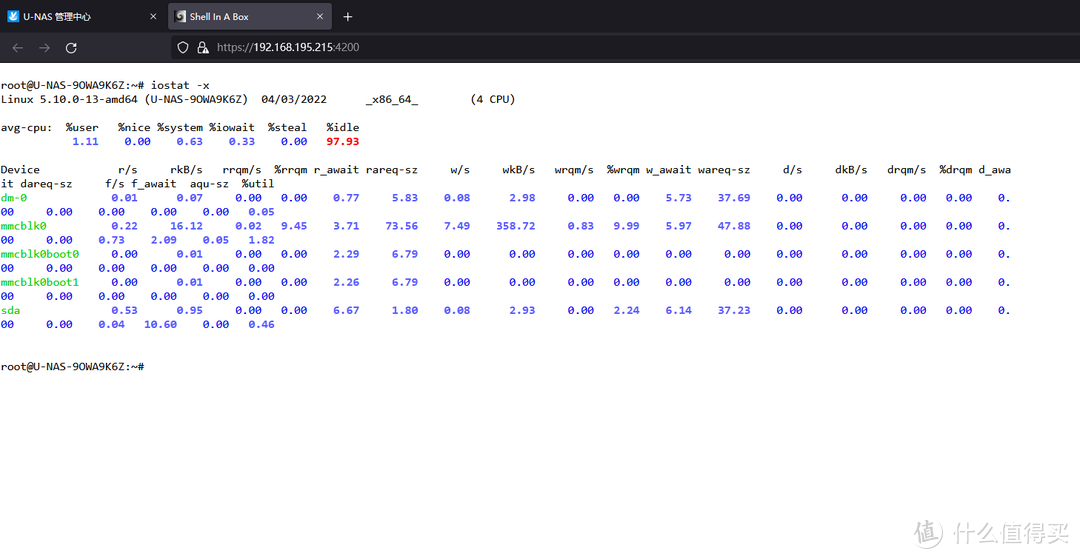Reload the current page

[71, 47]
